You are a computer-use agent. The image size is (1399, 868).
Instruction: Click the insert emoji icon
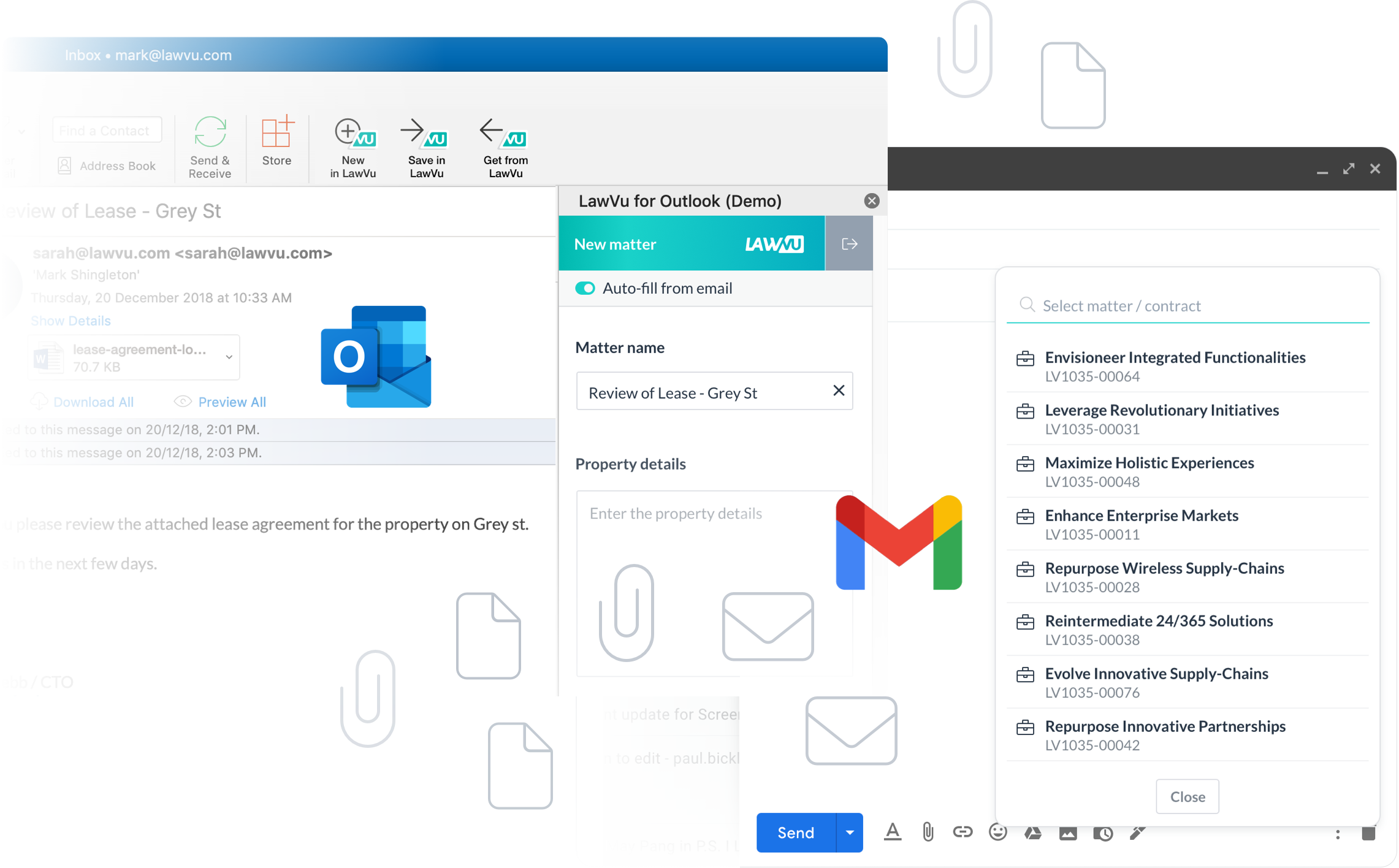coord(997,832)
